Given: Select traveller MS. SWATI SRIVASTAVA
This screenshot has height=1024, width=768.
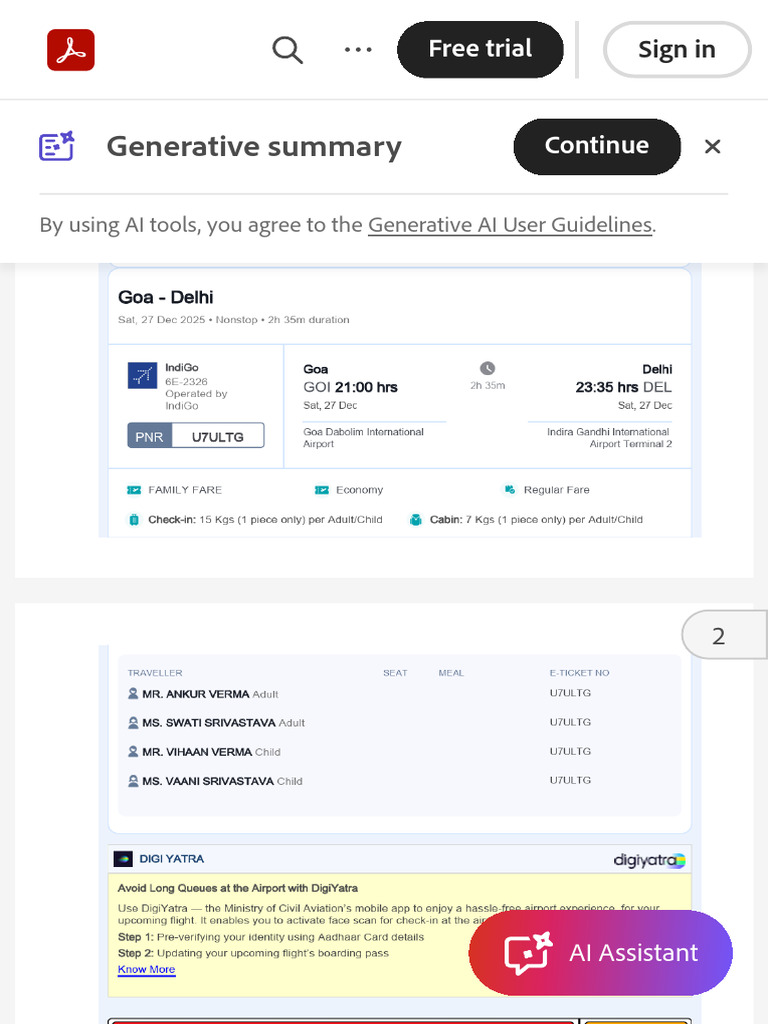Looking at the screenshot, I should click(x=209, y=723).
